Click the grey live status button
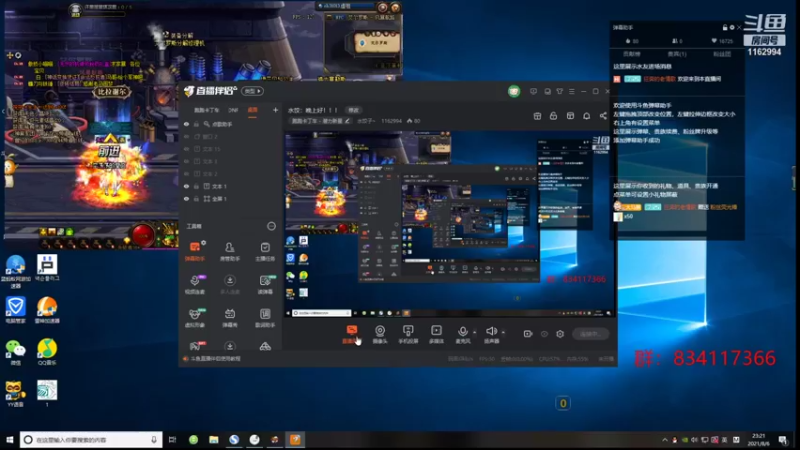The image size is (800, 450). [x=590, y=334]
